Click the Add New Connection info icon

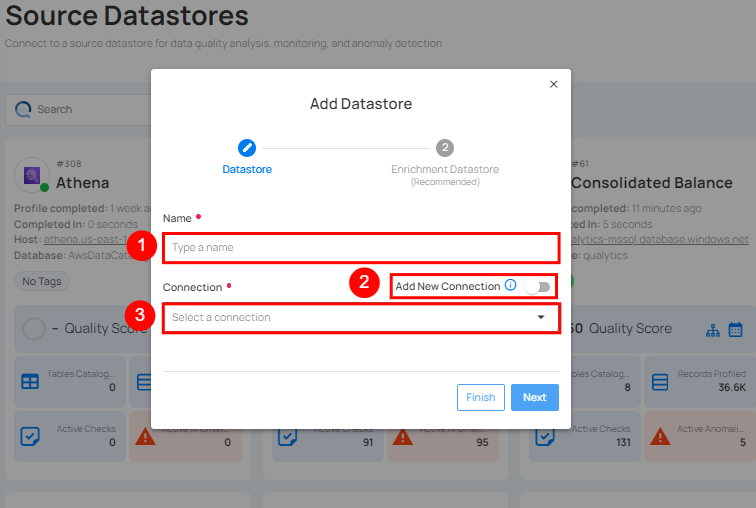click(510, 286)
